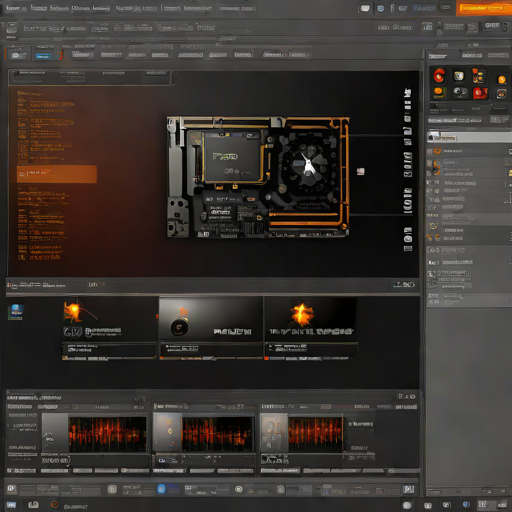Screen dimensions: 512x512
Task: Click the small orange round icon in the grid
Action: point(502,80)
